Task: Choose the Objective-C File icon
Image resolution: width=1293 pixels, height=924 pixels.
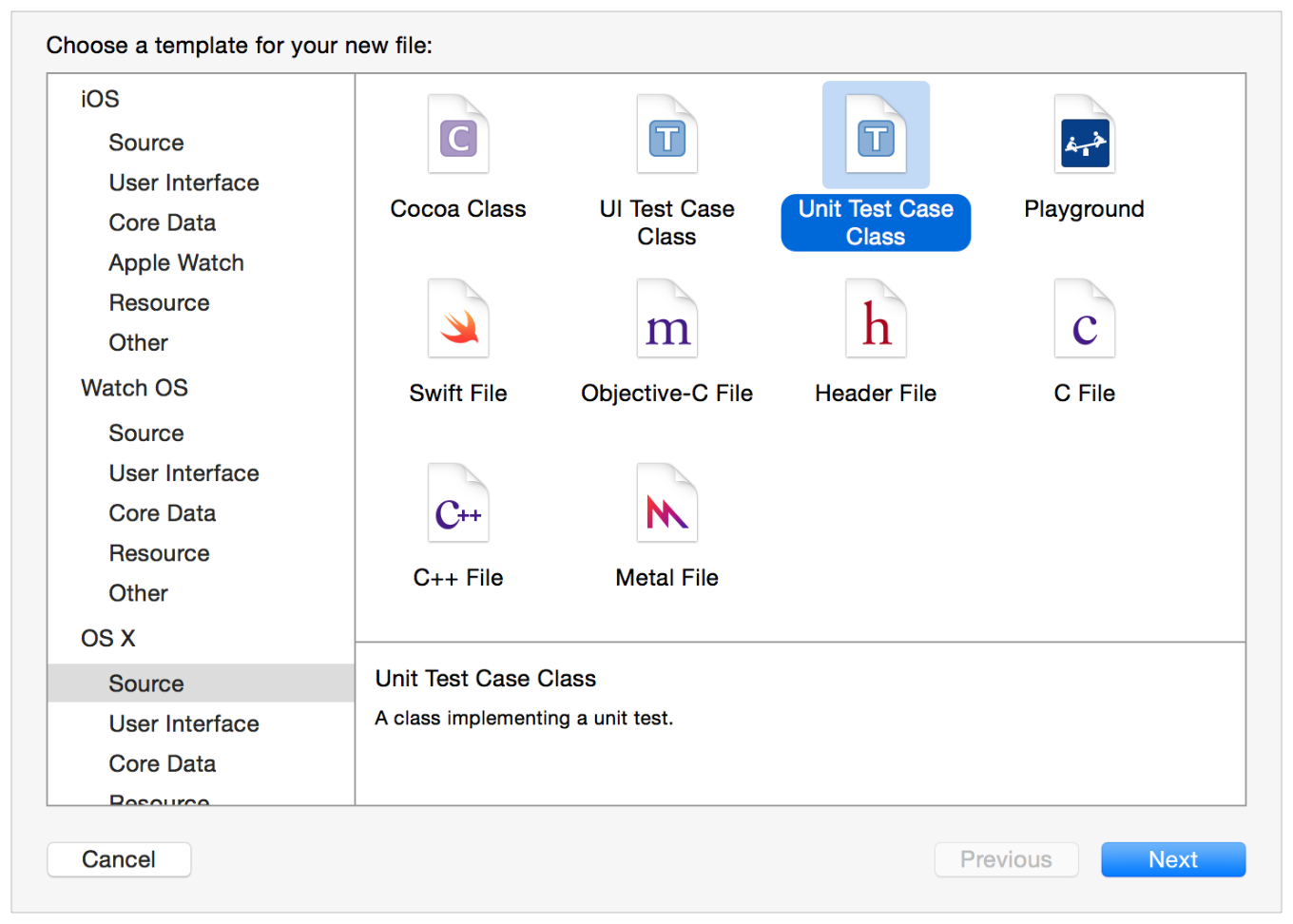Action: click(666, 319)
